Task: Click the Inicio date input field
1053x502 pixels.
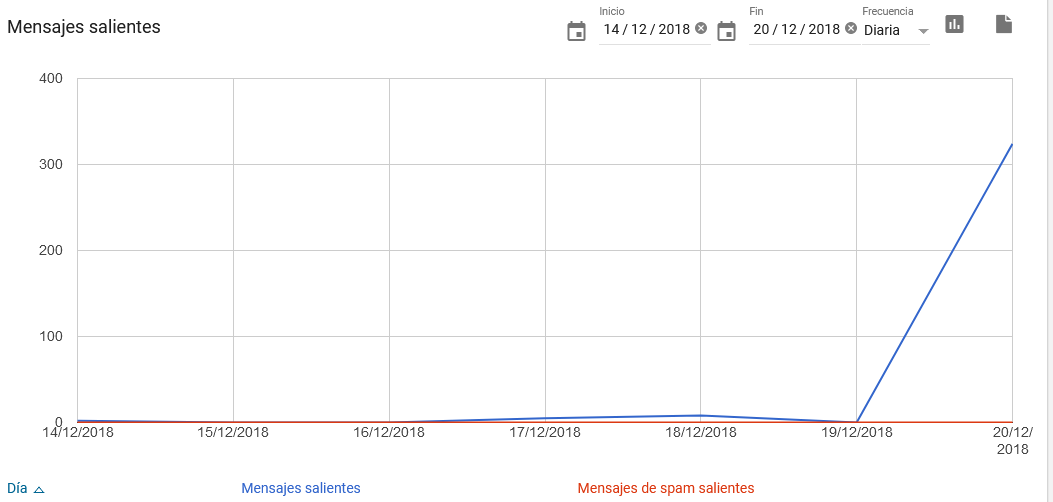Action: pos(646,29)
